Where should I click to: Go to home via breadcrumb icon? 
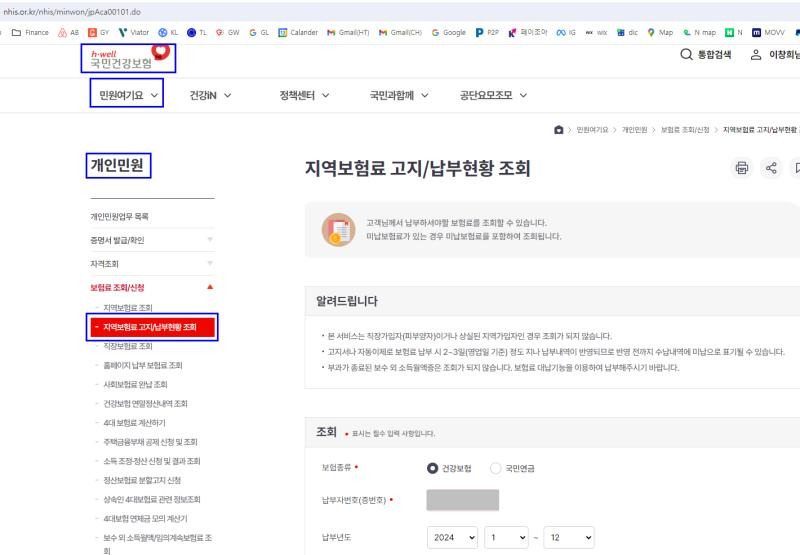(x=559, y=130)
